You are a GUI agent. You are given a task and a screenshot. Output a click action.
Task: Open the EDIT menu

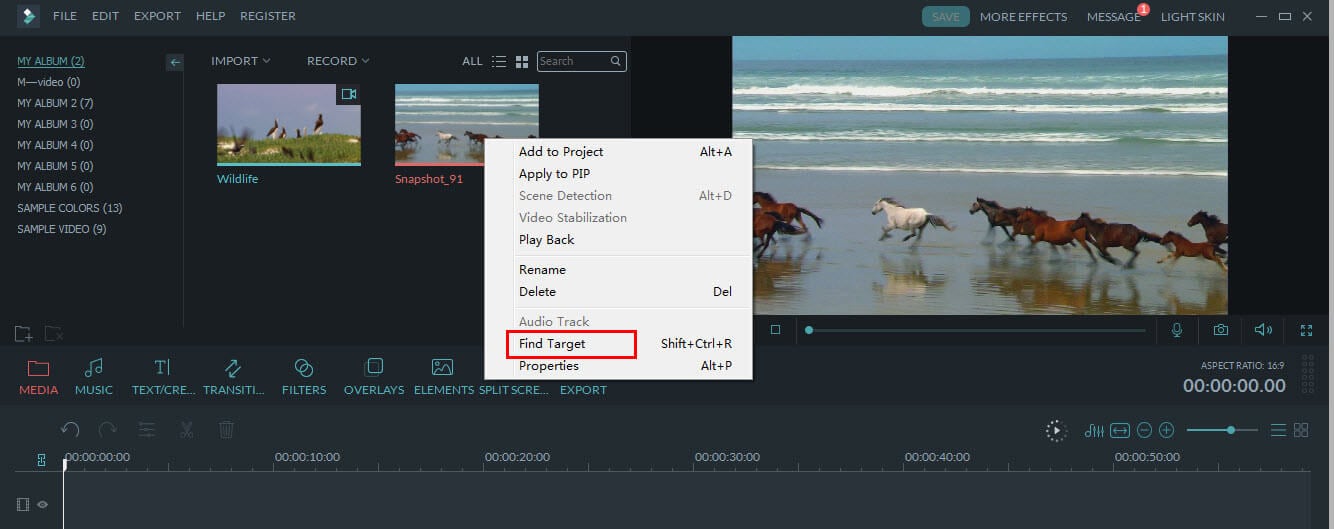pyautogui.click(x=105, y=16)
